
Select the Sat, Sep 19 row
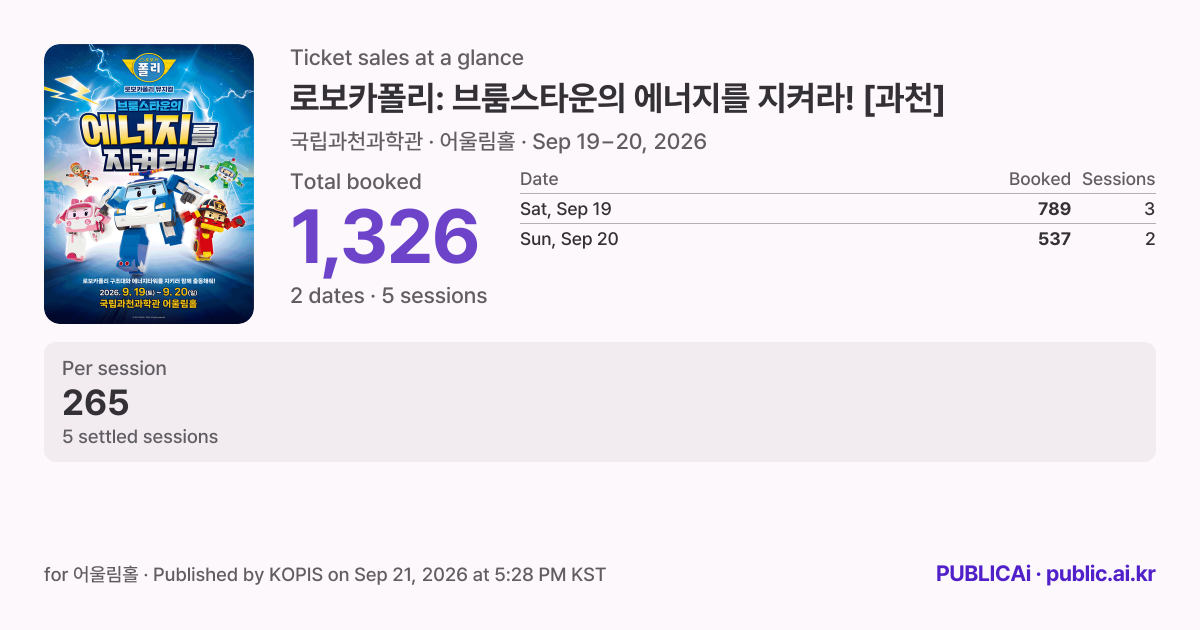(x=838, y=209)
